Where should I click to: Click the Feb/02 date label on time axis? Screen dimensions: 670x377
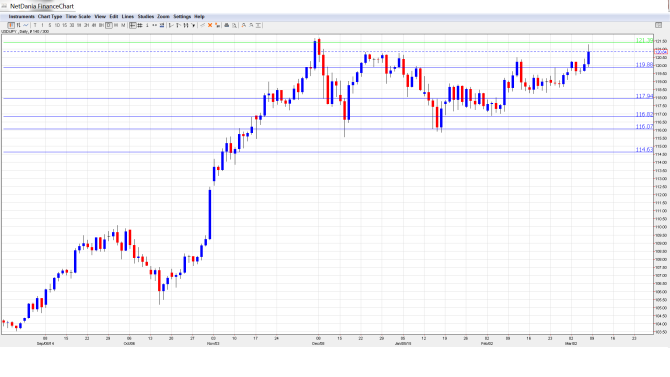[487, 343]
